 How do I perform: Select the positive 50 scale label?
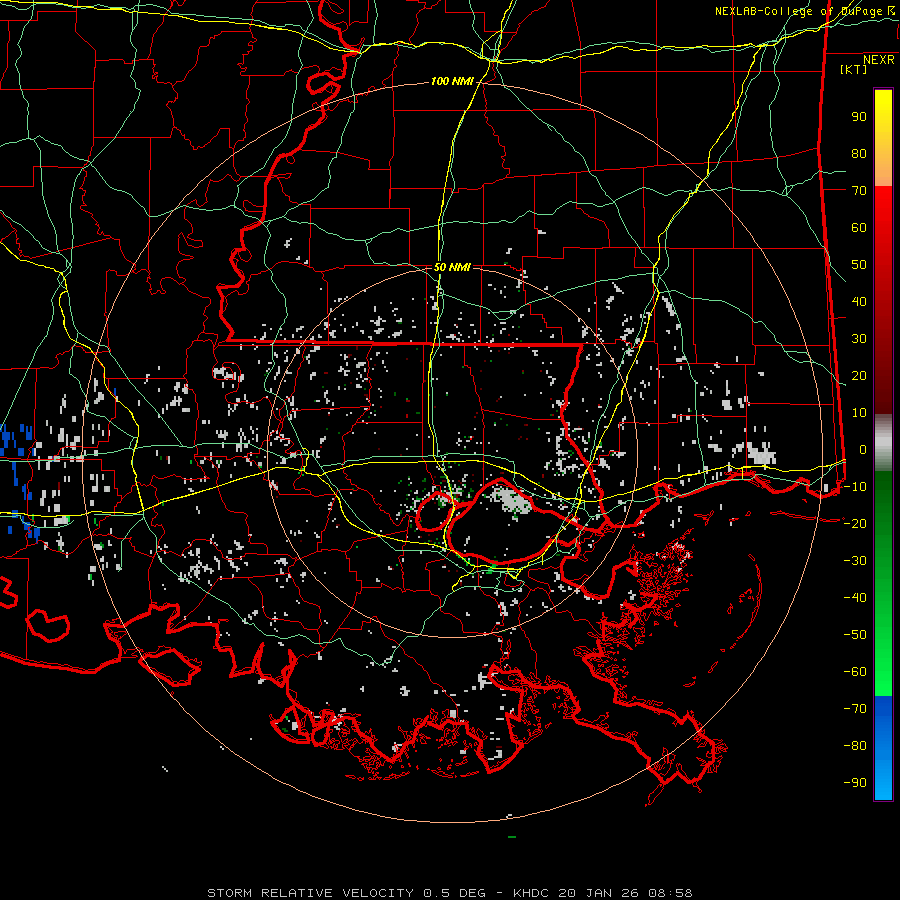(859, 265)
